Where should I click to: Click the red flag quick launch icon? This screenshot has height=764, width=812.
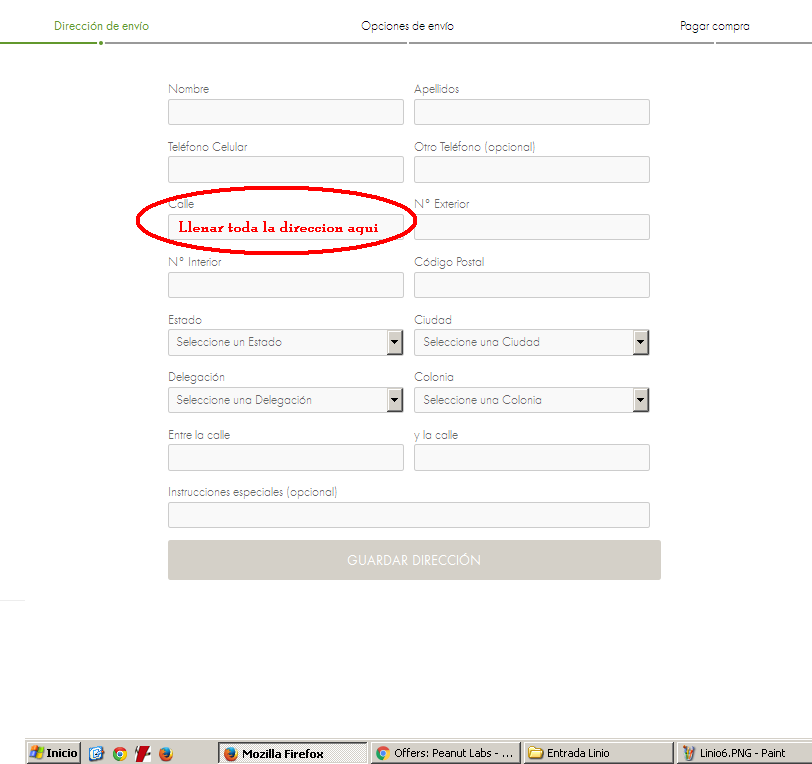click(142, 754)
